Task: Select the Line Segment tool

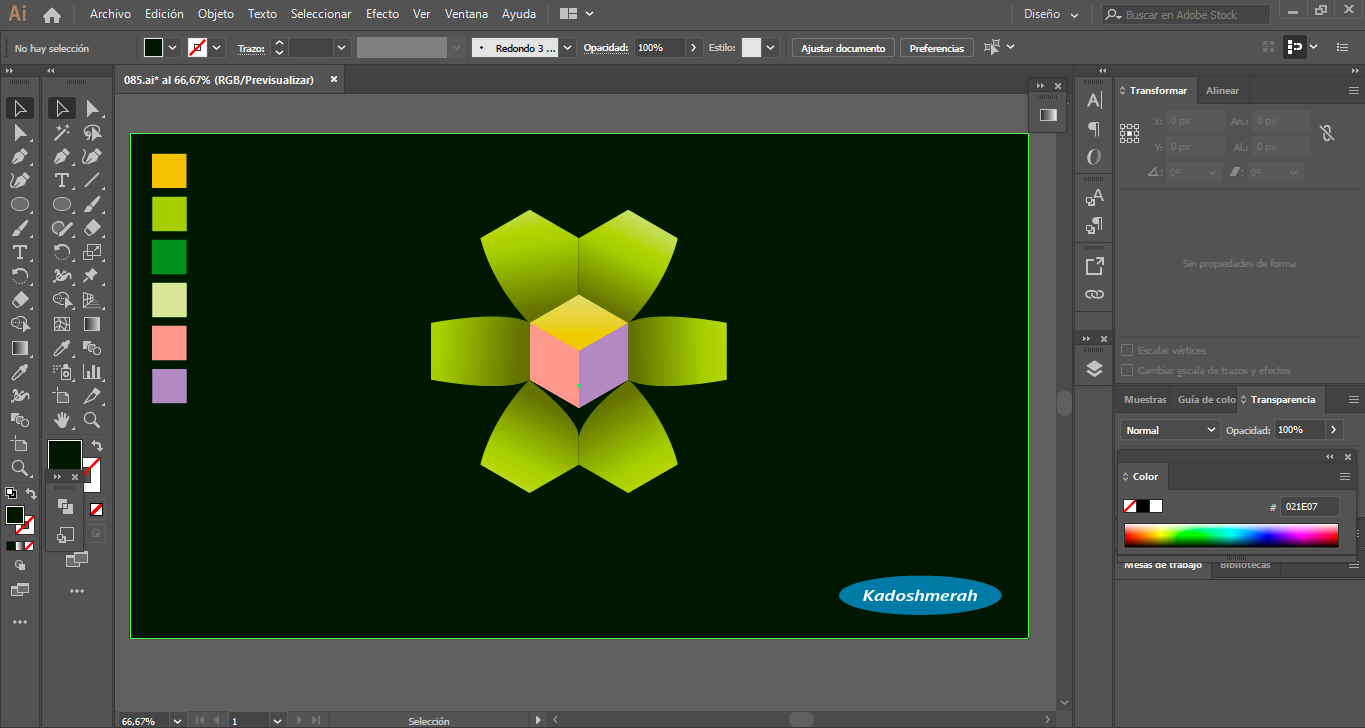Action: point(92,180)
